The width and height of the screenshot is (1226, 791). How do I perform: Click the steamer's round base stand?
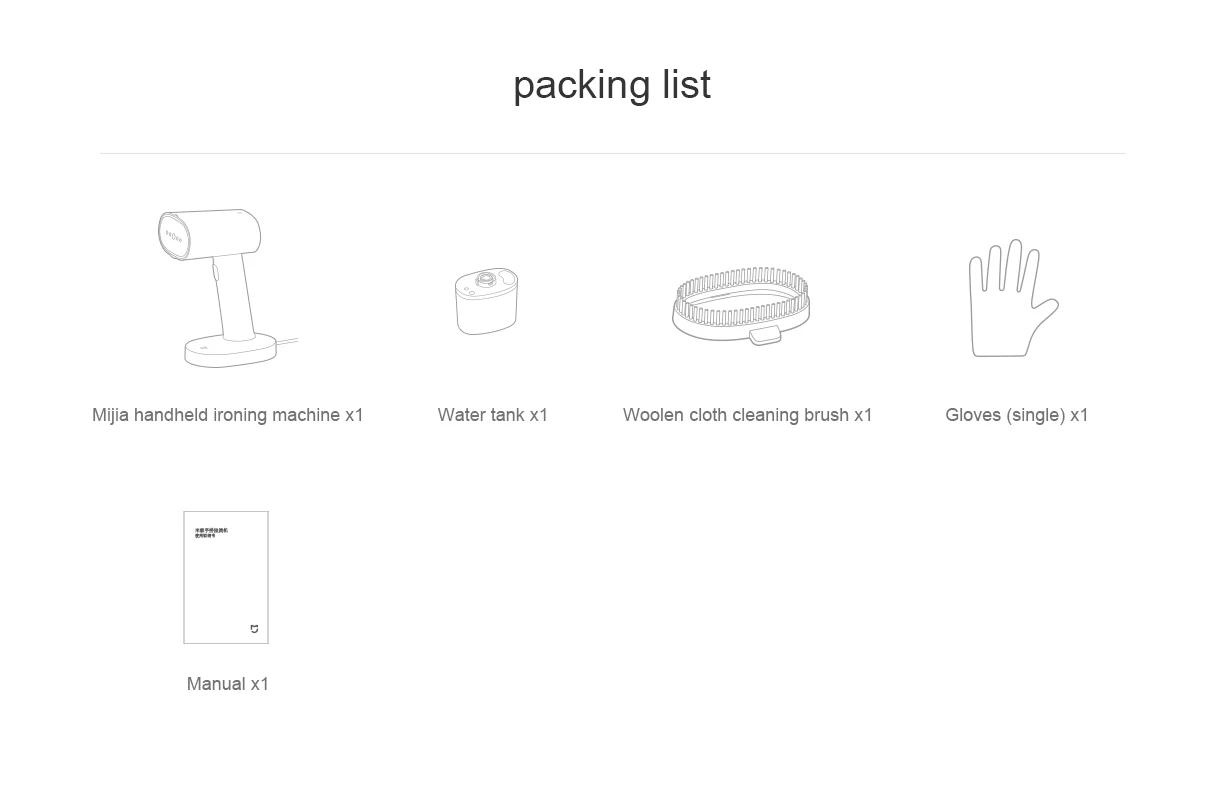230,350
